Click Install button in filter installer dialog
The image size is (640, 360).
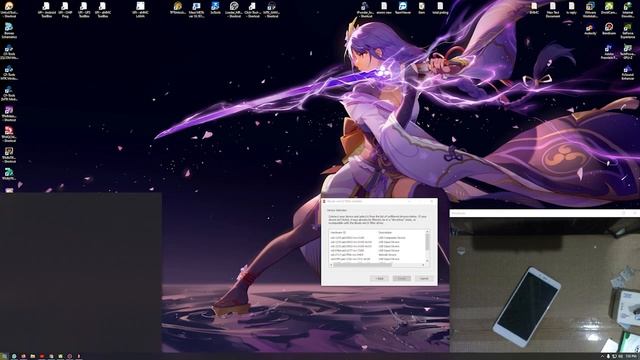coord(402,278)
